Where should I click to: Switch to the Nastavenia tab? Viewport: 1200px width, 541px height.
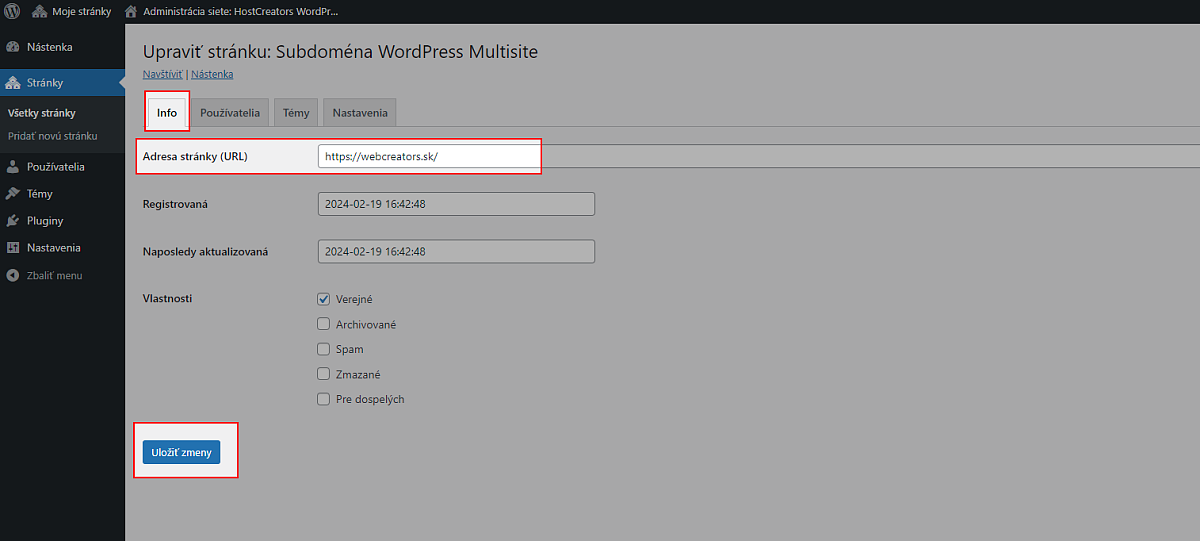(x=360, y=113)
